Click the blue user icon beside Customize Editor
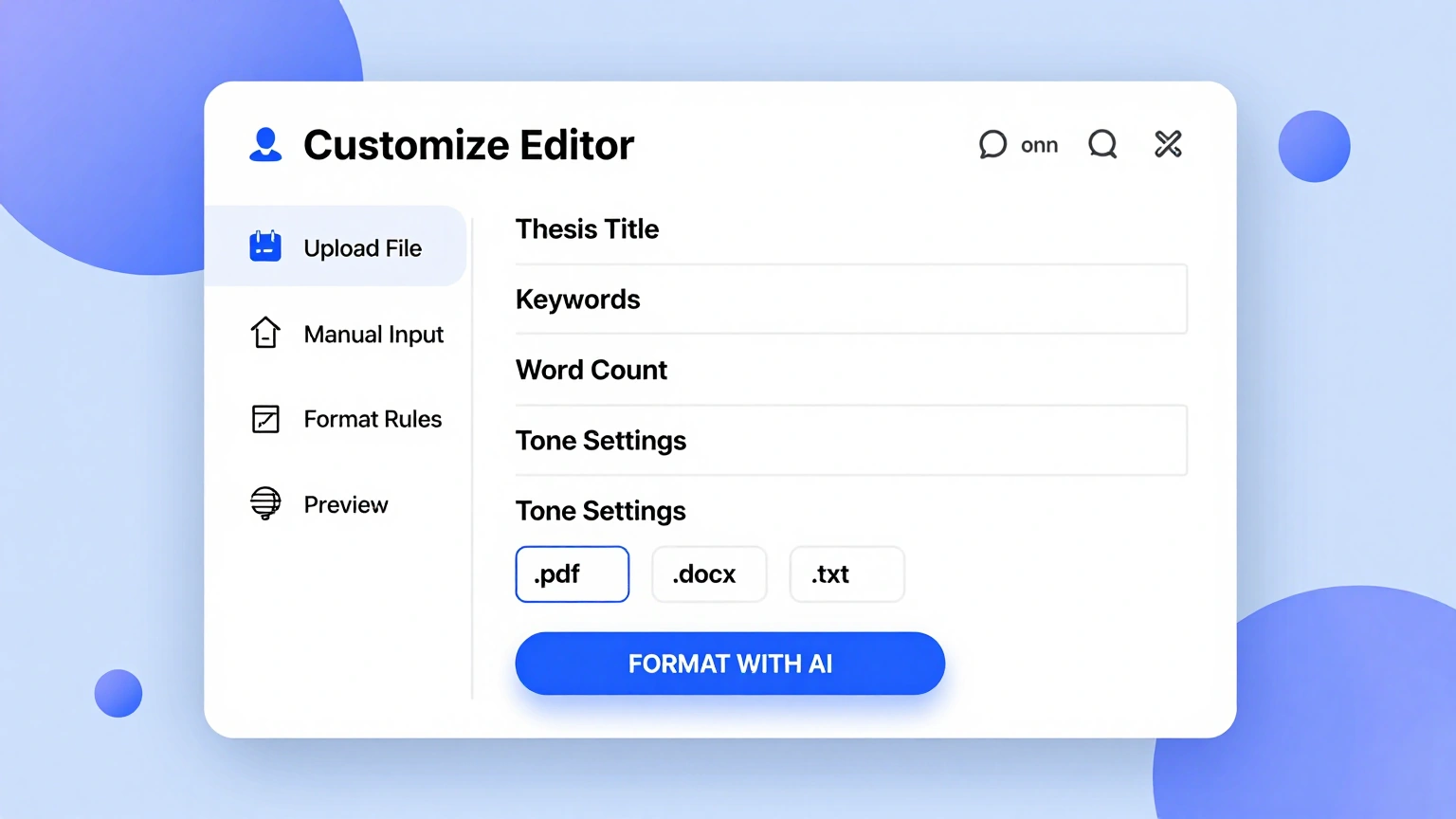The width and height of the screenshot is (1456, 819). coord(265,144)
